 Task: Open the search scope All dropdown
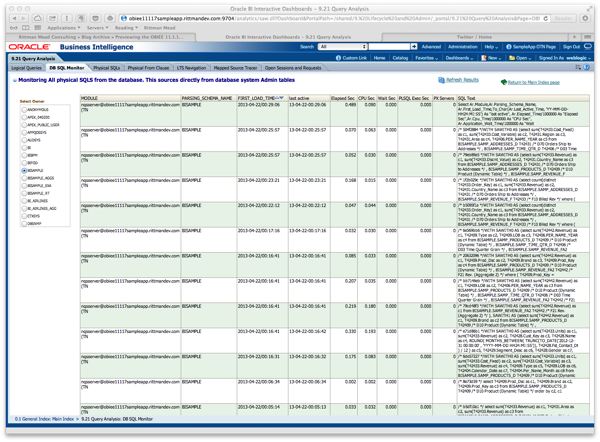coord(342,47)
